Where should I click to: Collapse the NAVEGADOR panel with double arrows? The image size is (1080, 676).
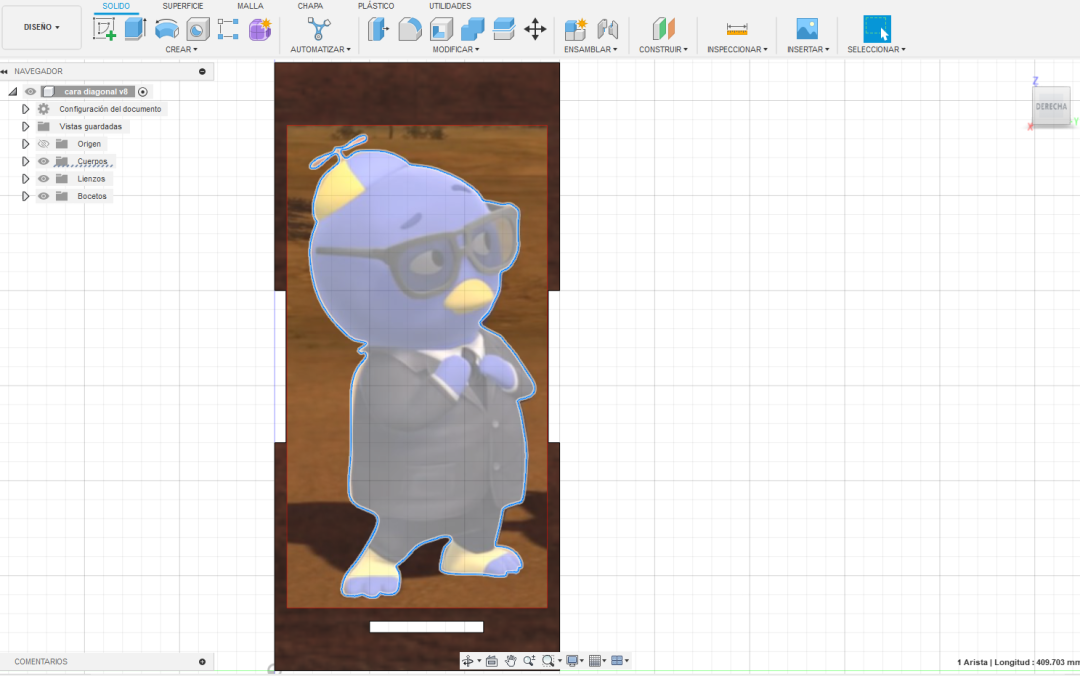click(x=4, y=72)
